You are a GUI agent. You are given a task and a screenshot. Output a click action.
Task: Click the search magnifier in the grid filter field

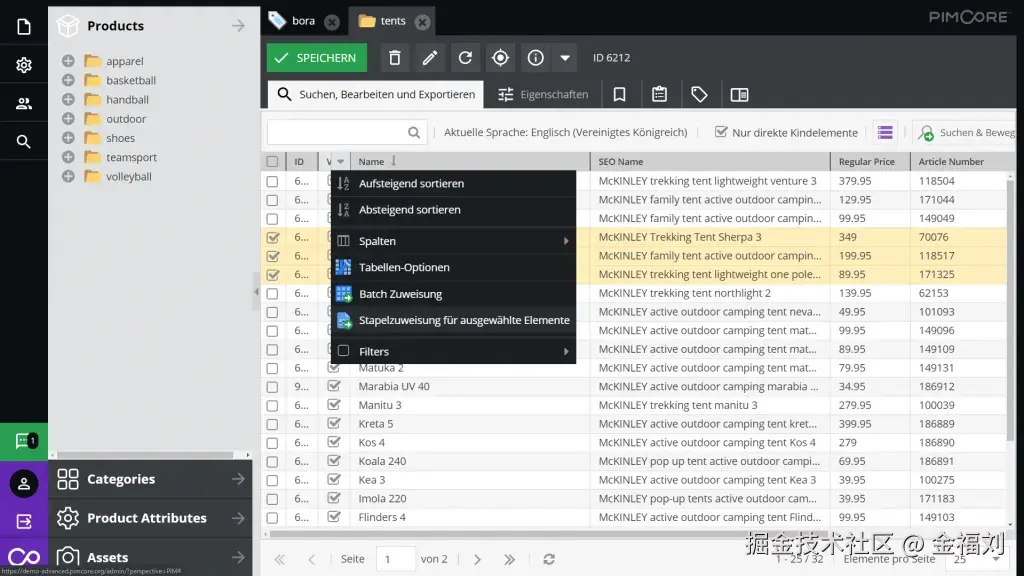click(414, 133)
